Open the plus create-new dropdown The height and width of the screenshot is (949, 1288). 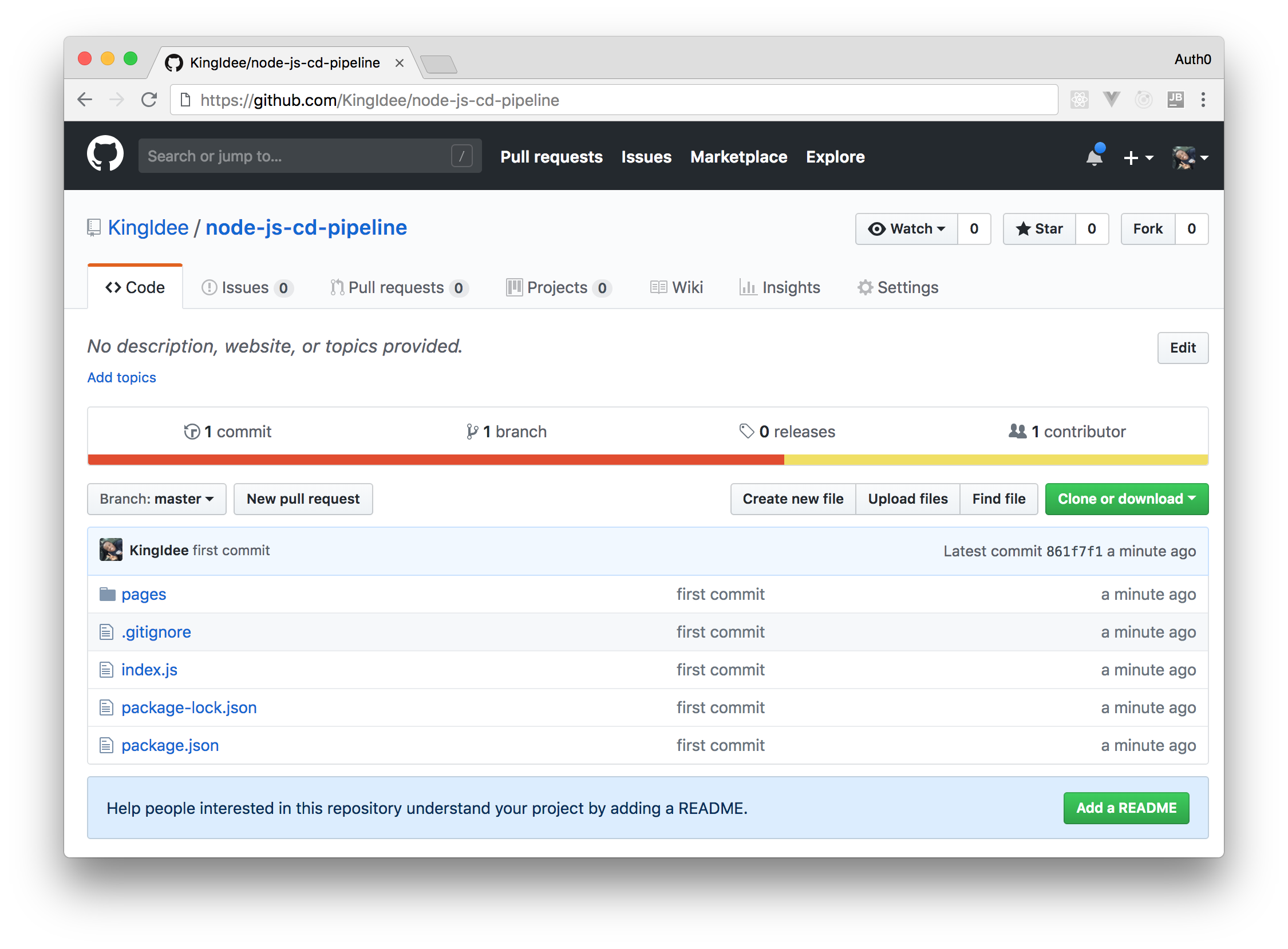tap(1138, 157)
